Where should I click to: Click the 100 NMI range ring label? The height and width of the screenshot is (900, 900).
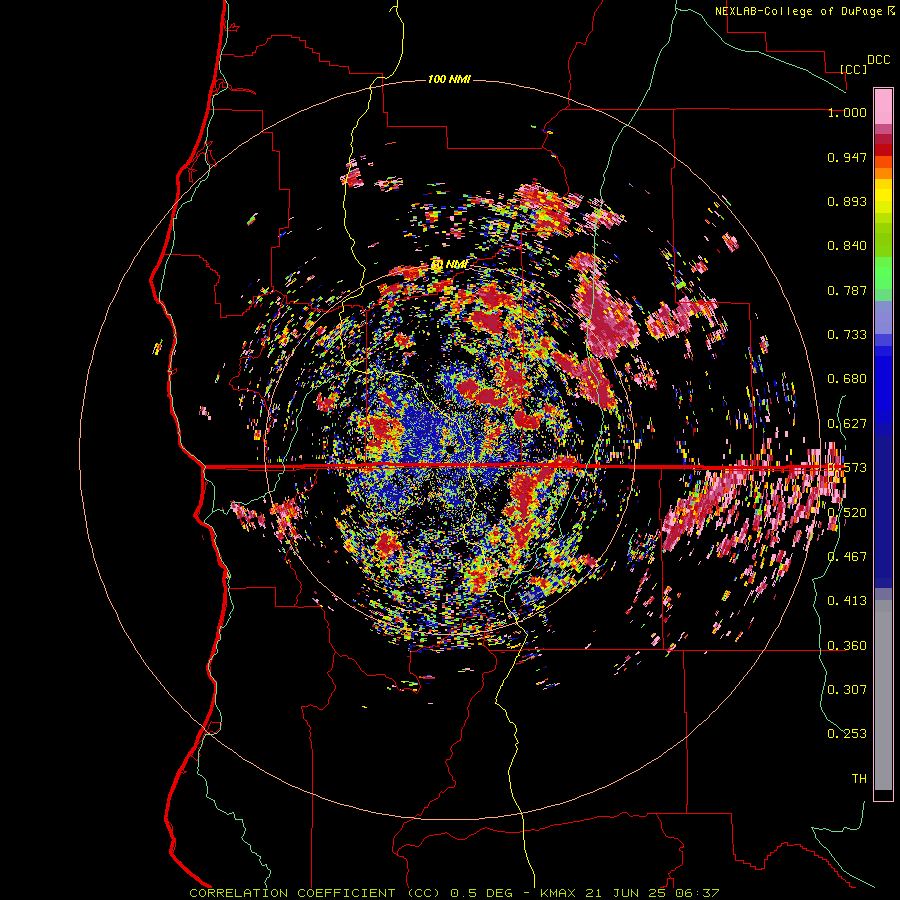(449, 79)
